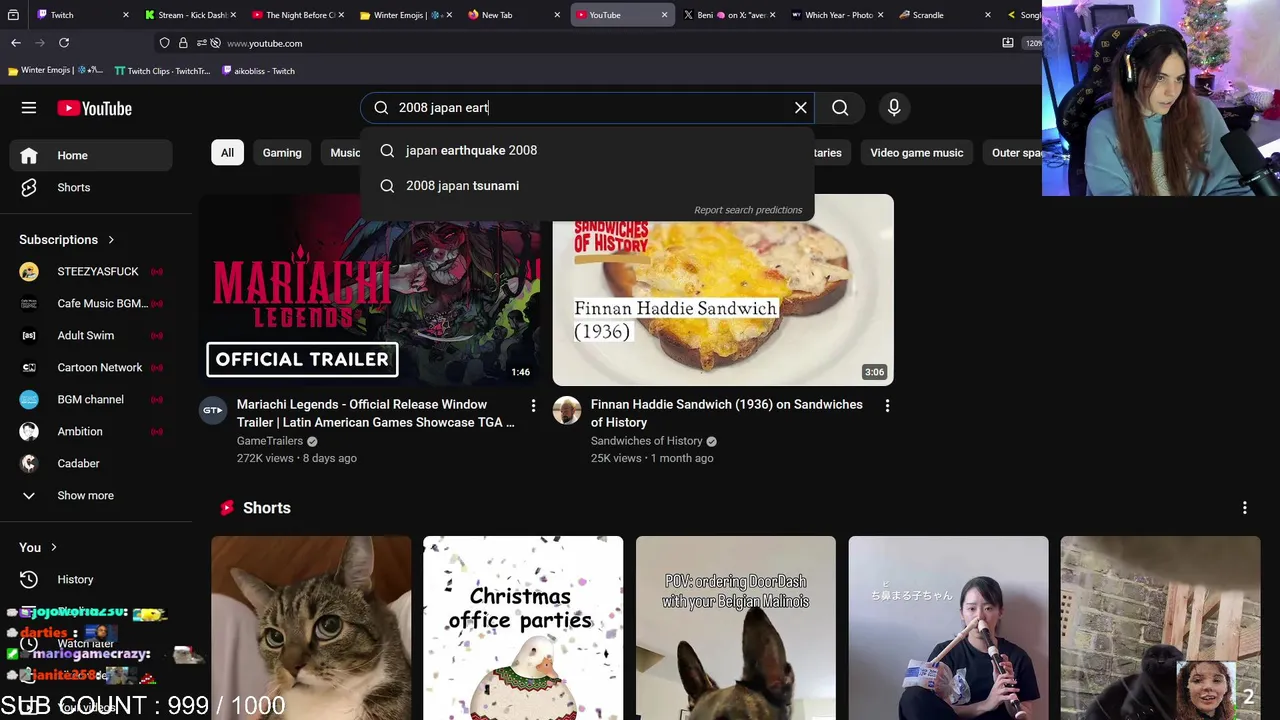This screenshot has width=1280, height=720.
Task: Select the 'Gaming' filter chip
Action: coord(282,153)
